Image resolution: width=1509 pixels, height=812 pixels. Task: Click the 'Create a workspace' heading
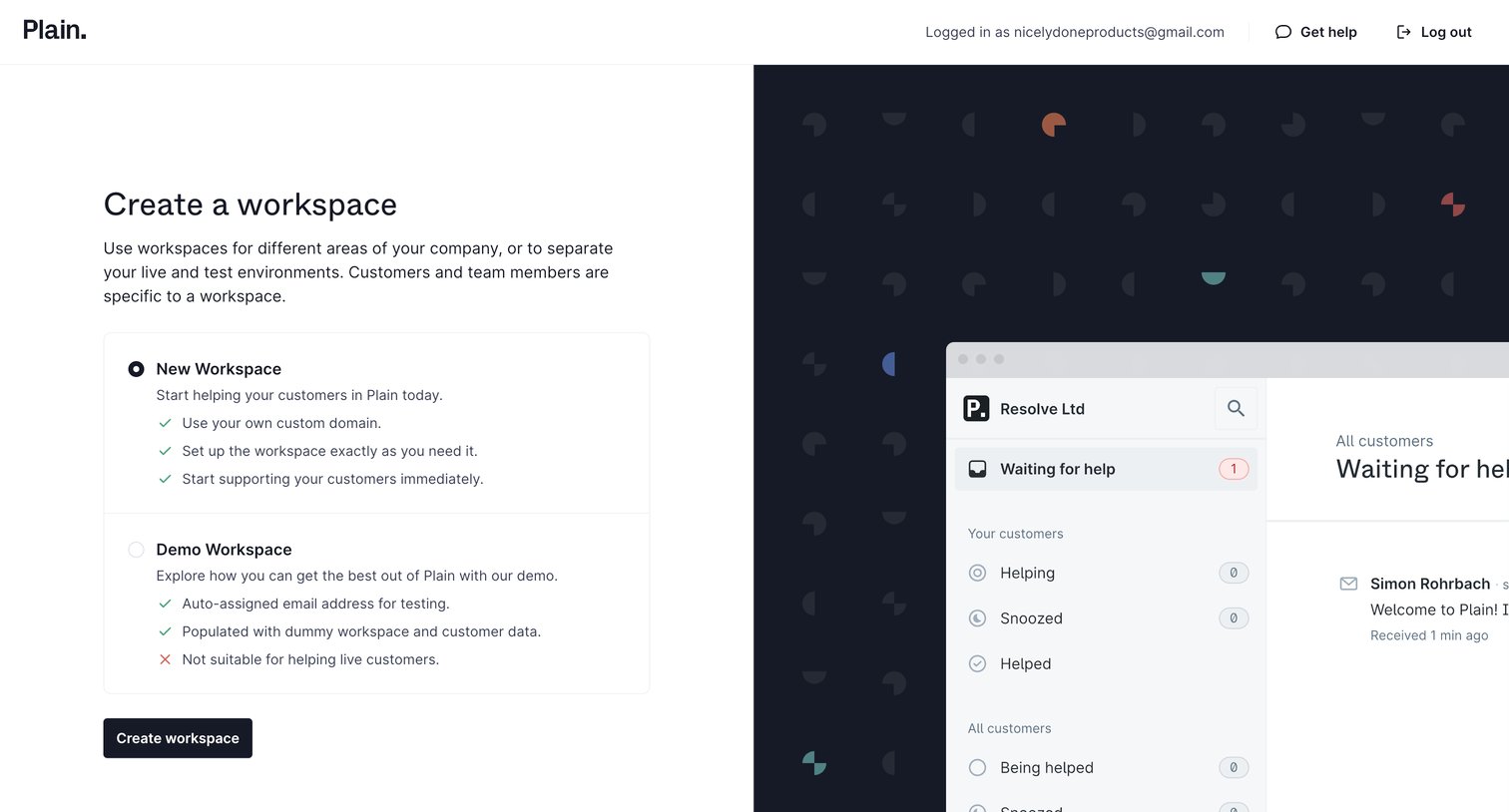tap(251, 204)
